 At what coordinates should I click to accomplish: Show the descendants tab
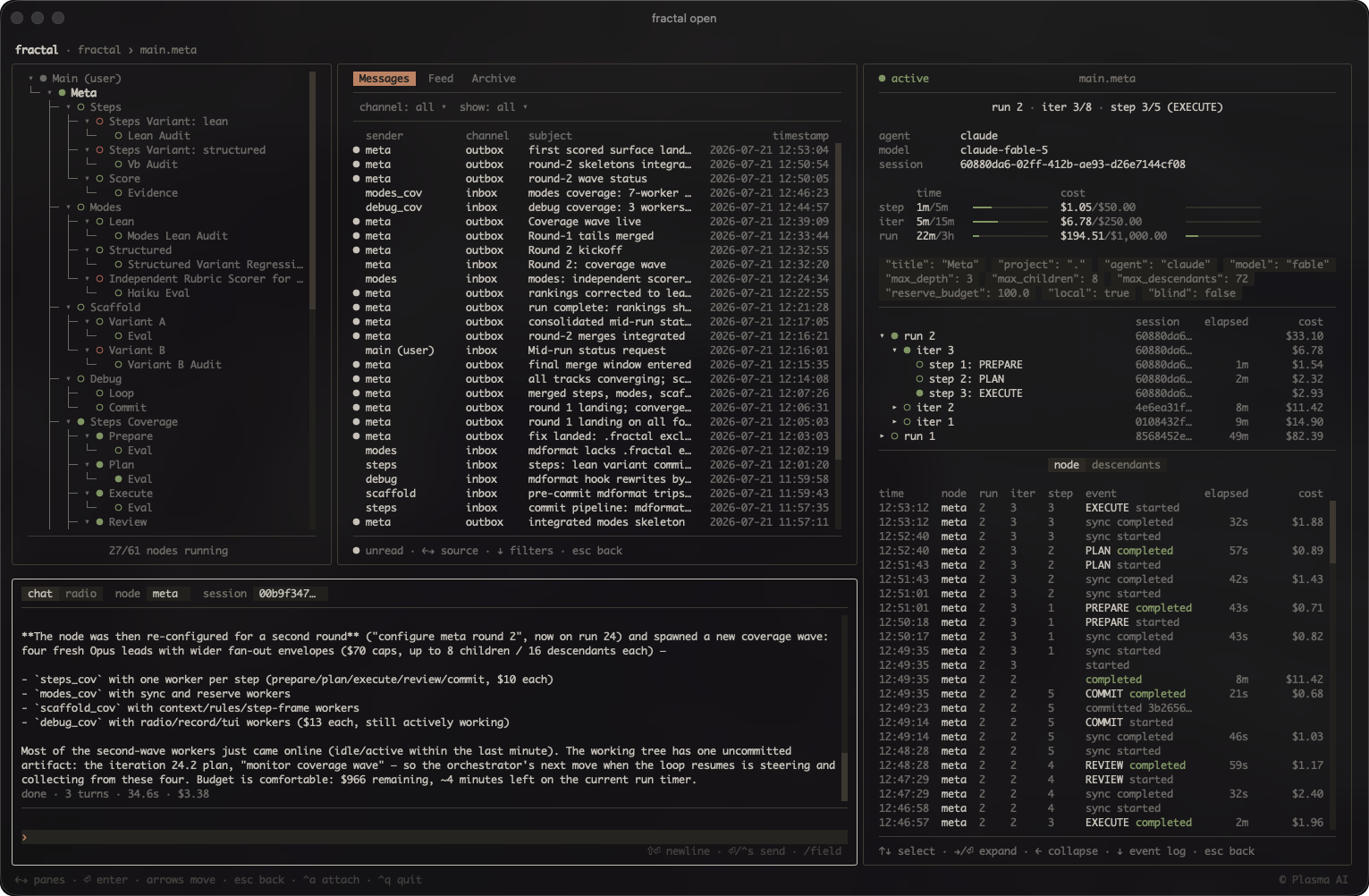(x=1126, y=465)
